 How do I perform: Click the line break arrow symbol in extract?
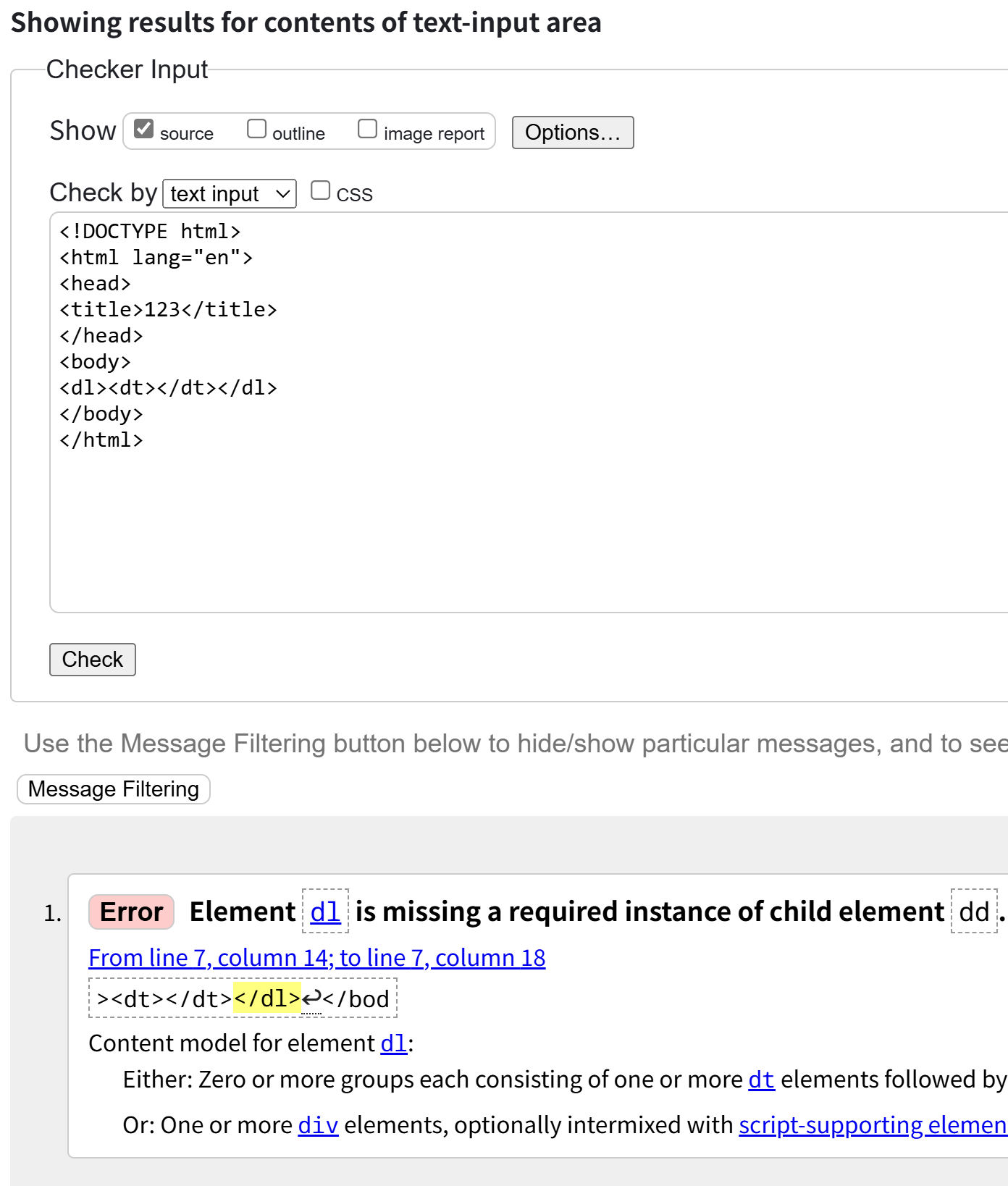tap(311, 999)
